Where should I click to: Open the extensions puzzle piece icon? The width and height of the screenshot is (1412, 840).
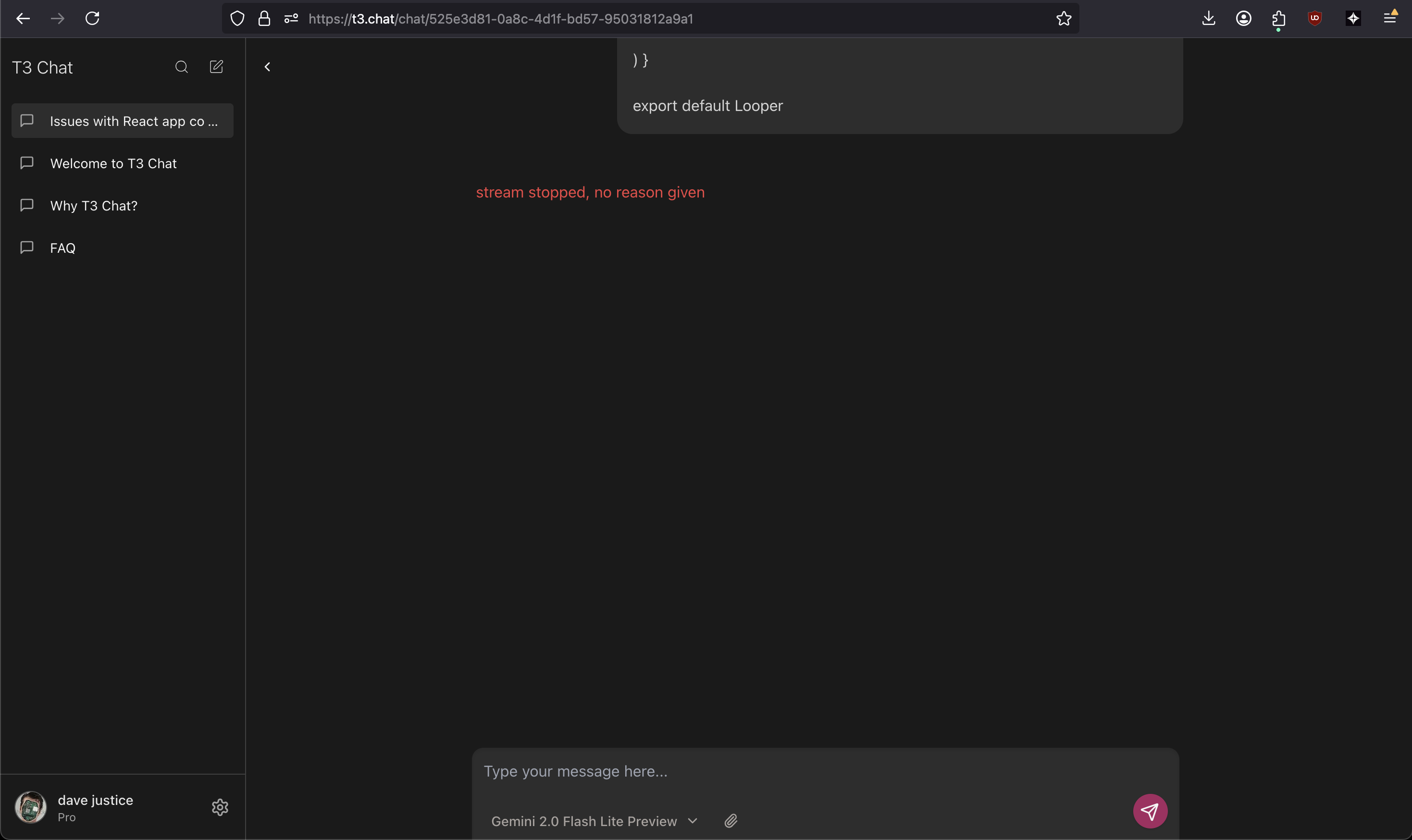click(1278, 19)
